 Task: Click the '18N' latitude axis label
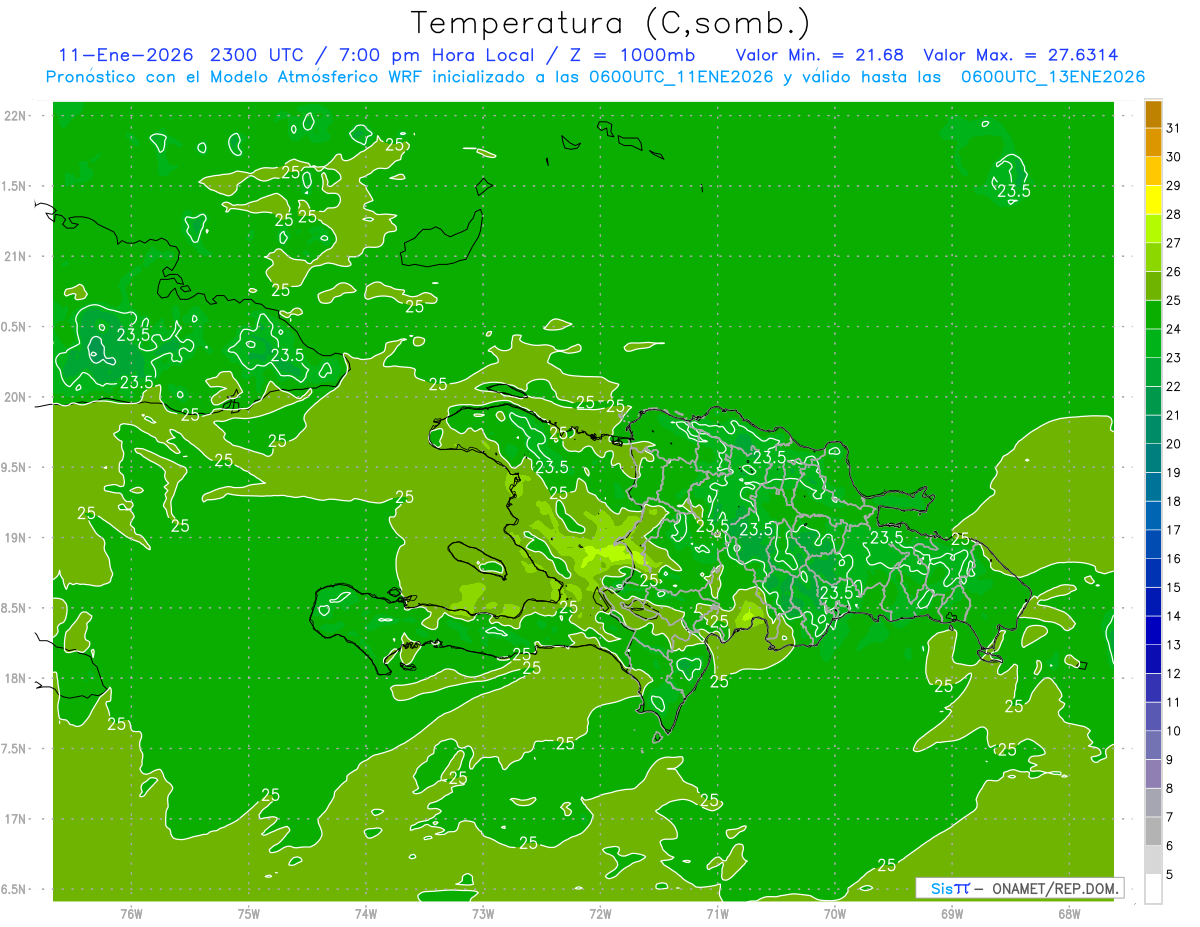pos(16,678)
